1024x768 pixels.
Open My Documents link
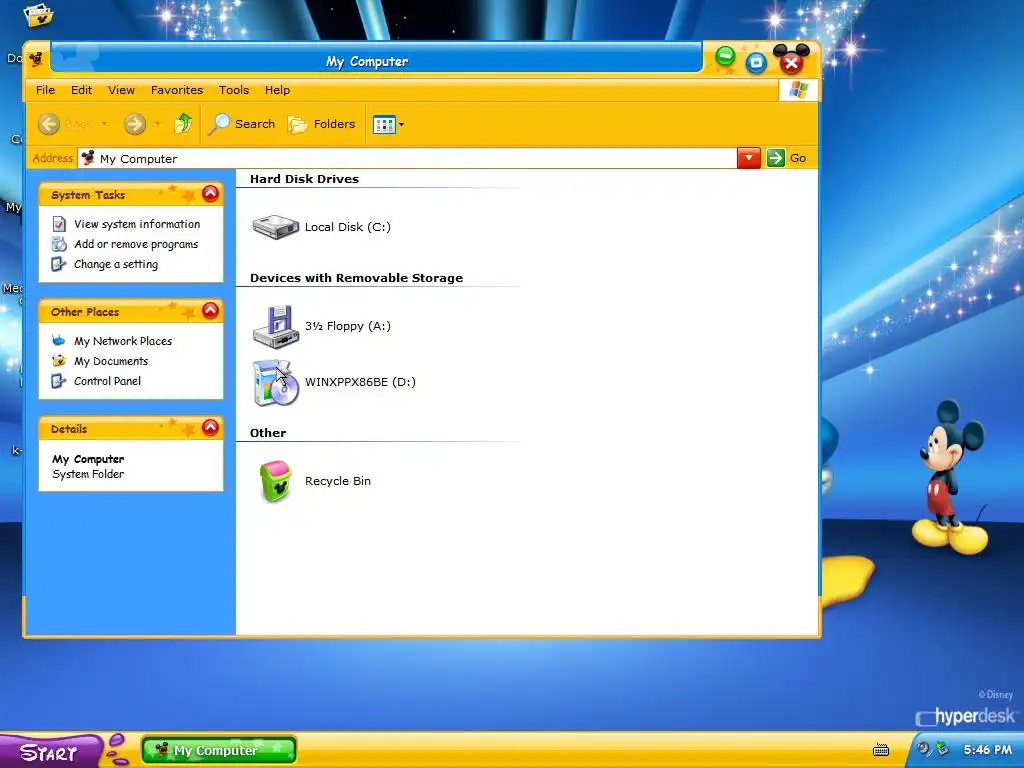[x=111, y=361]
